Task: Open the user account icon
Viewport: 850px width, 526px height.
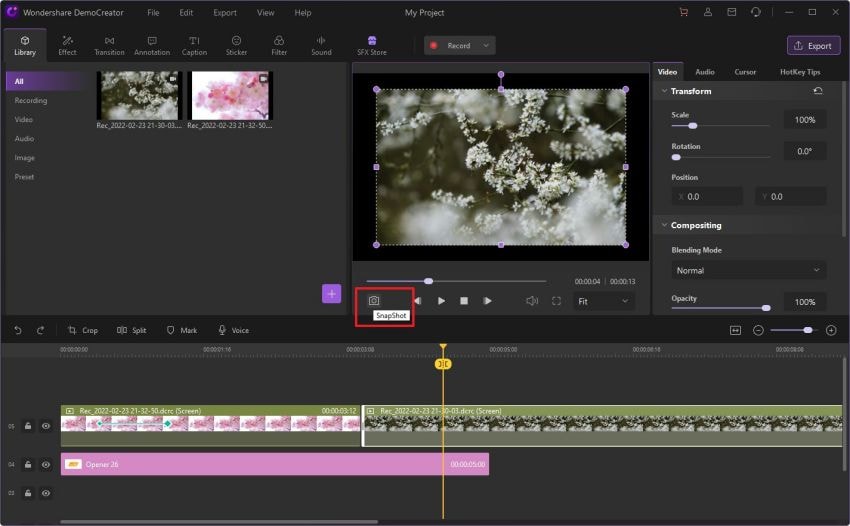Action: click(708, 12)
